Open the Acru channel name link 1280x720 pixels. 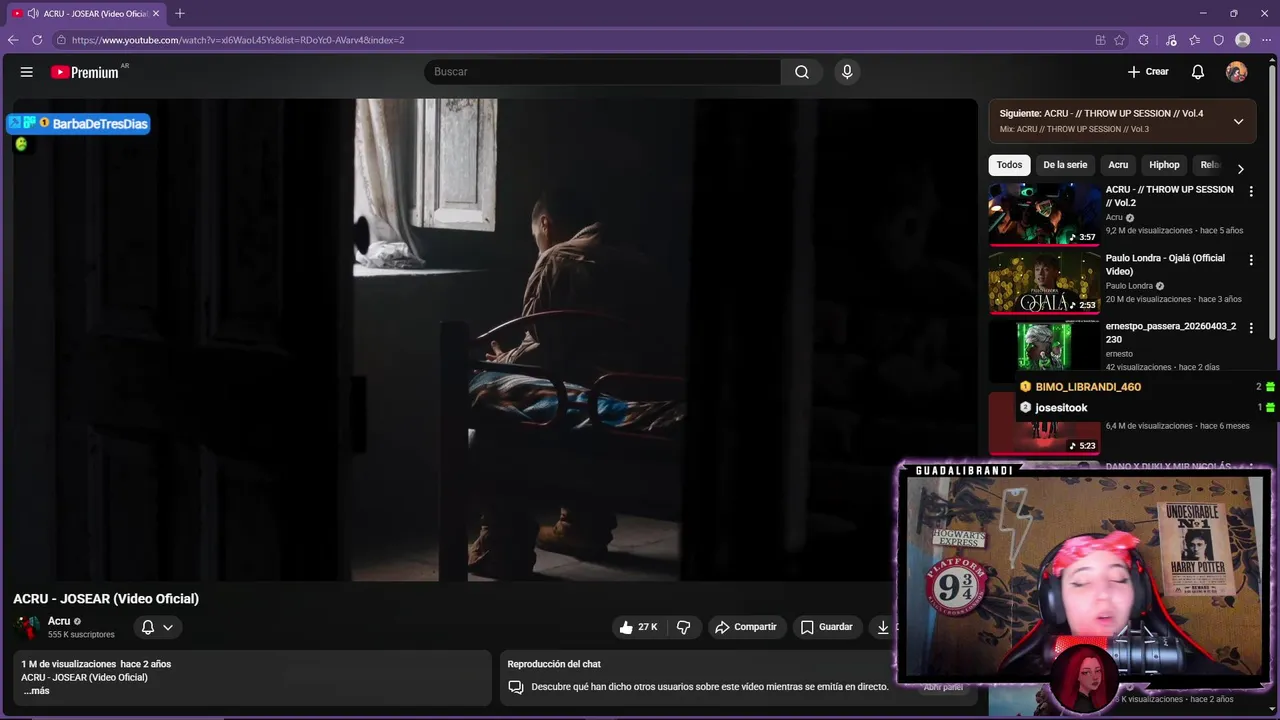point(59,621)
